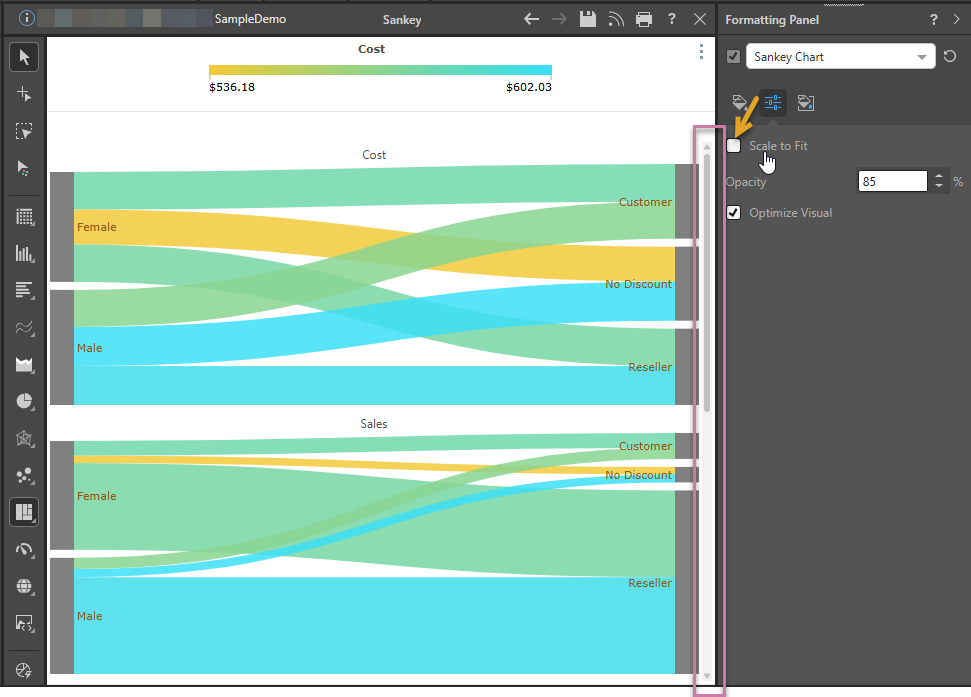Click the No Discount label in Sales chart
971x697 pixels.
[x=638, y=475]
